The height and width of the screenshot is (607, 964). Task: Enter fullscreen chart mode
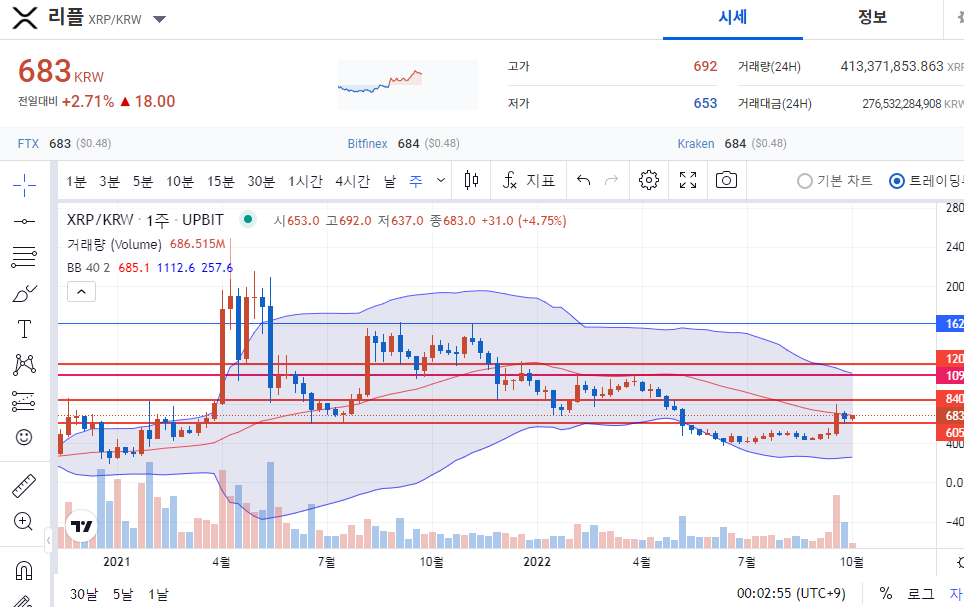[688, 180]
